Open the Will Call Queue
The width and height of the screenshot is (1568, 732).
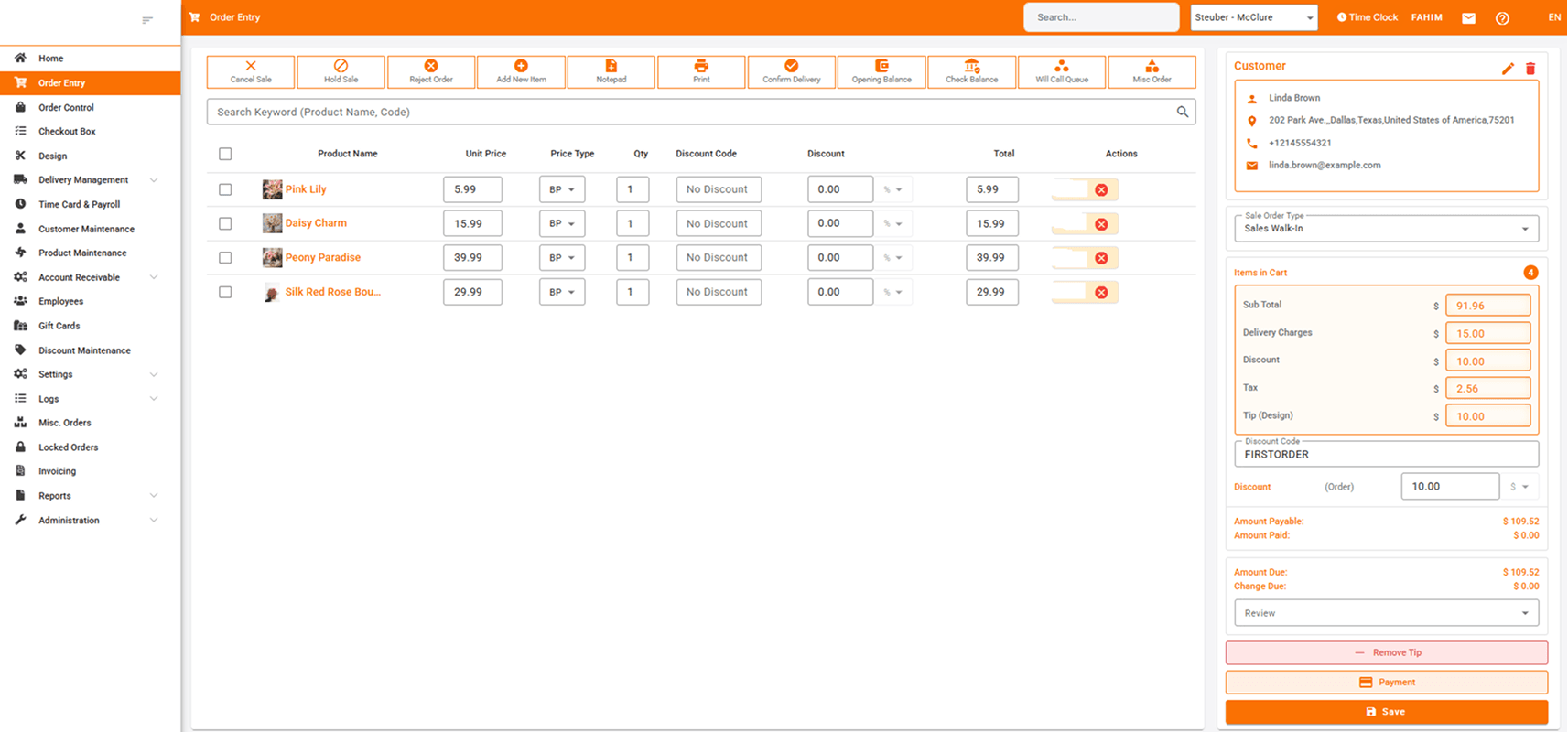pyautogui.click(x=1061, y=67)
